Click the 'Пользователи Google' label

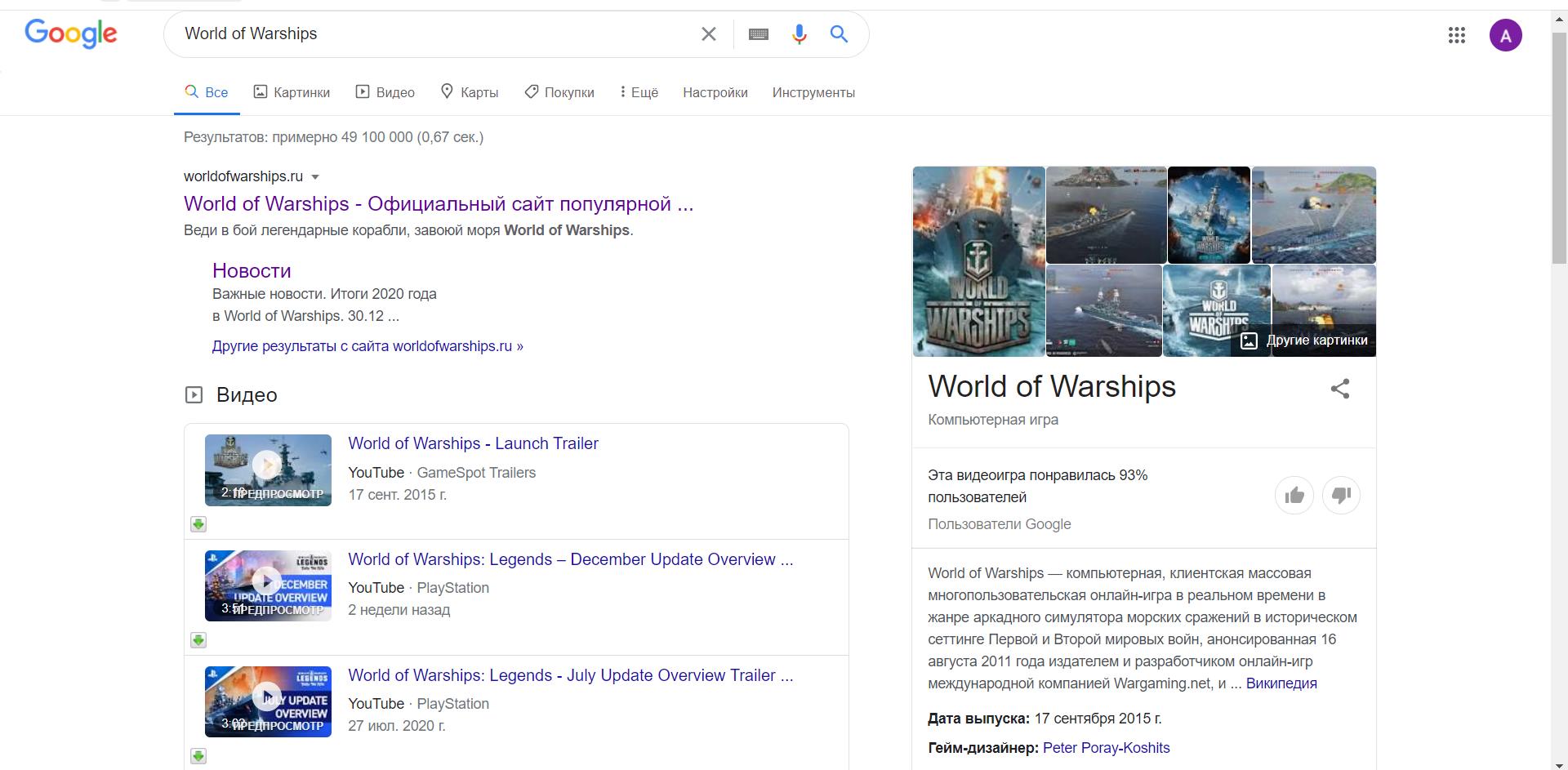point(999,524)
